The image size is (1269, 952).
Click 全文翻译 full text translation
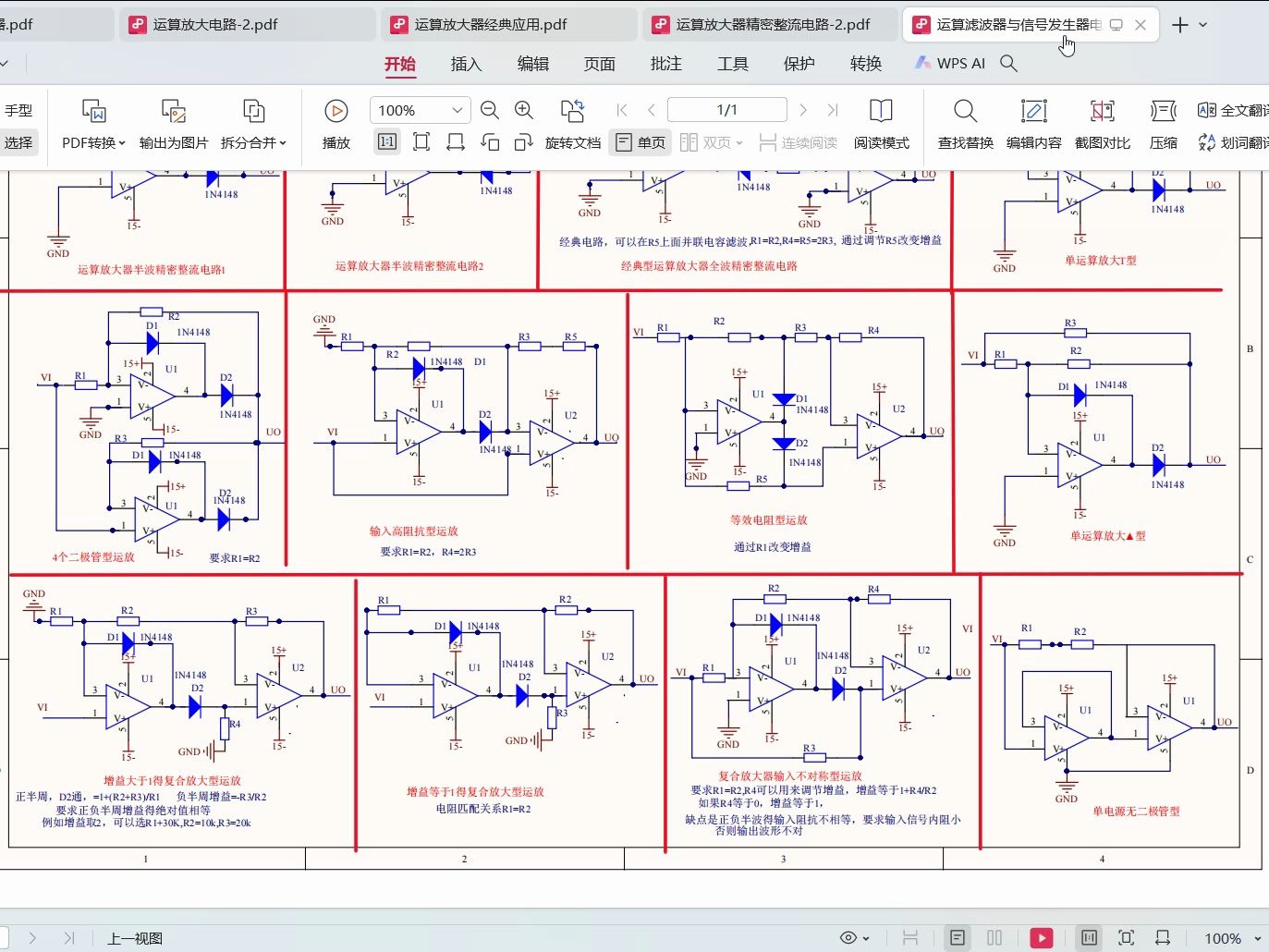coord(1233,111)
